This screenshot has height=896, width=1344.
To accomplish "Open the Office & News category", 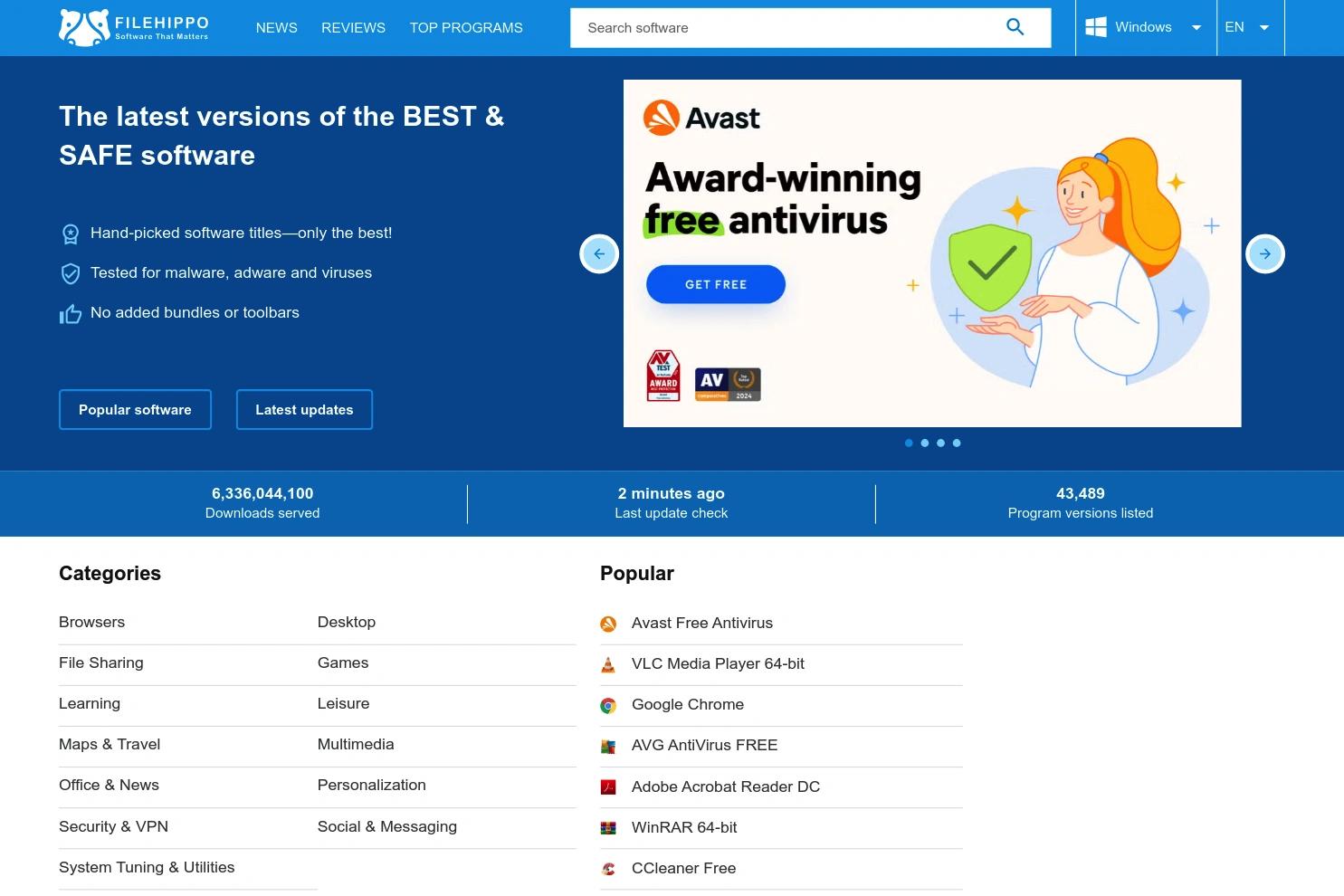I will point(109,786).
